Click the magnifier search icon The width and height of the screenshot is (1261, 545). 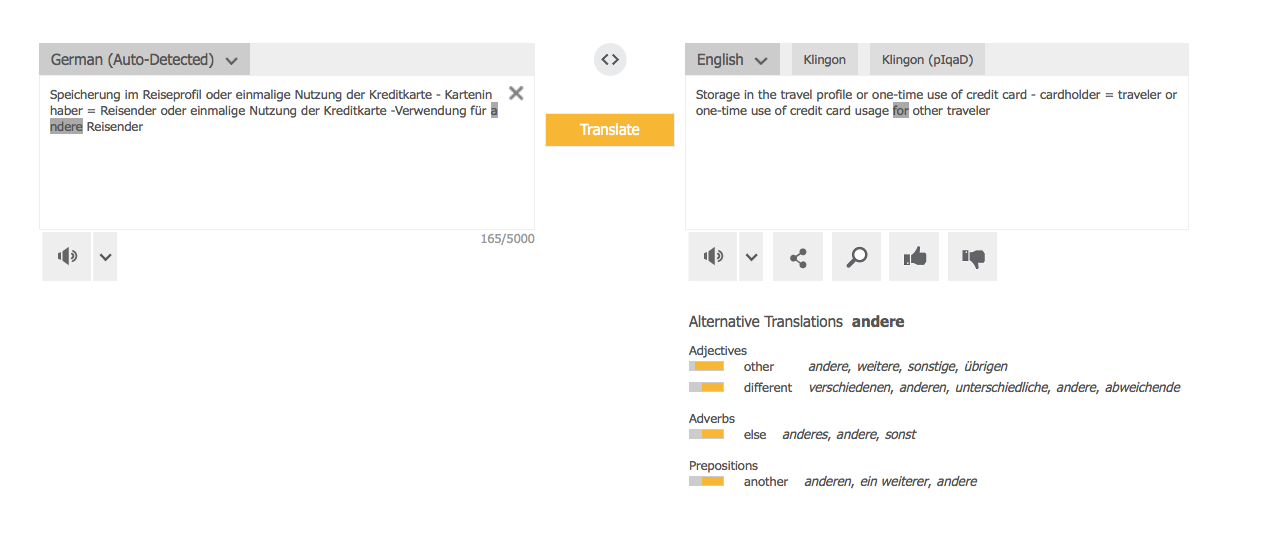click(x=857, y=257)
